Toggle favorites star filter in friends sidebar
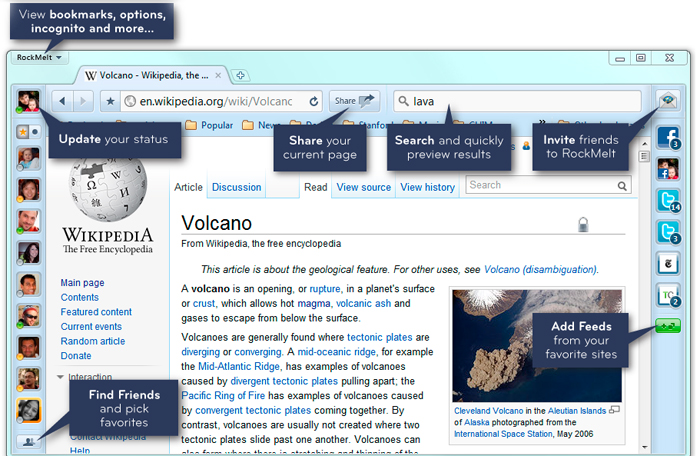 click(21, 131)
